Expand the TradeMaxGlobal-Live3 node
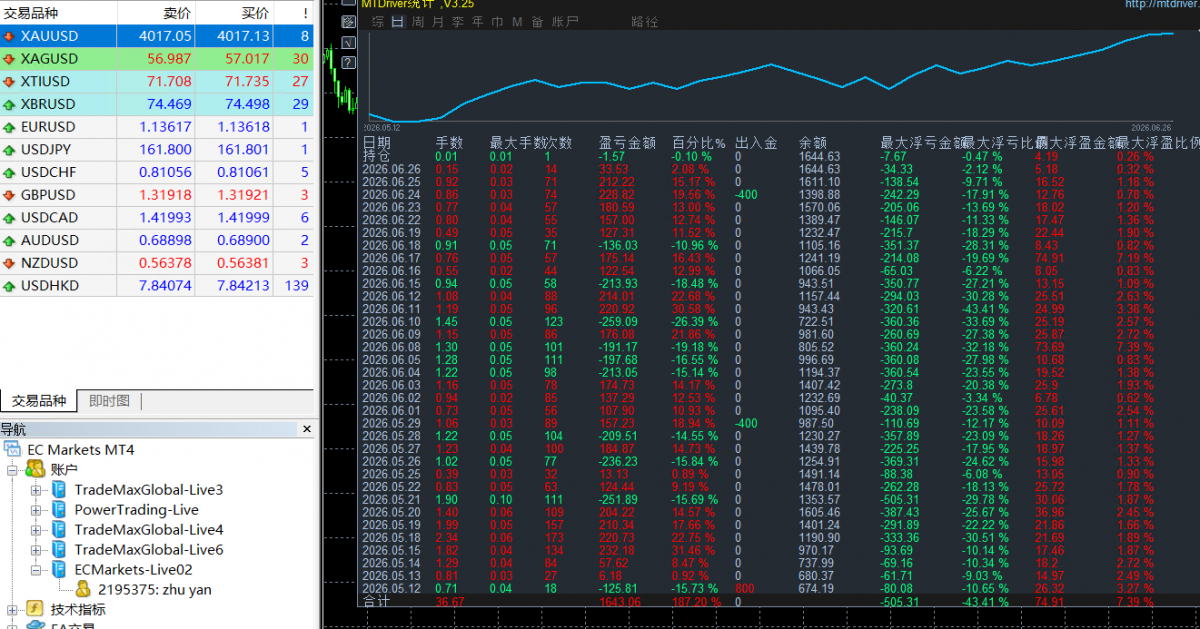The width and height of the screenshot is (1200, 629). tap(36, 489)
